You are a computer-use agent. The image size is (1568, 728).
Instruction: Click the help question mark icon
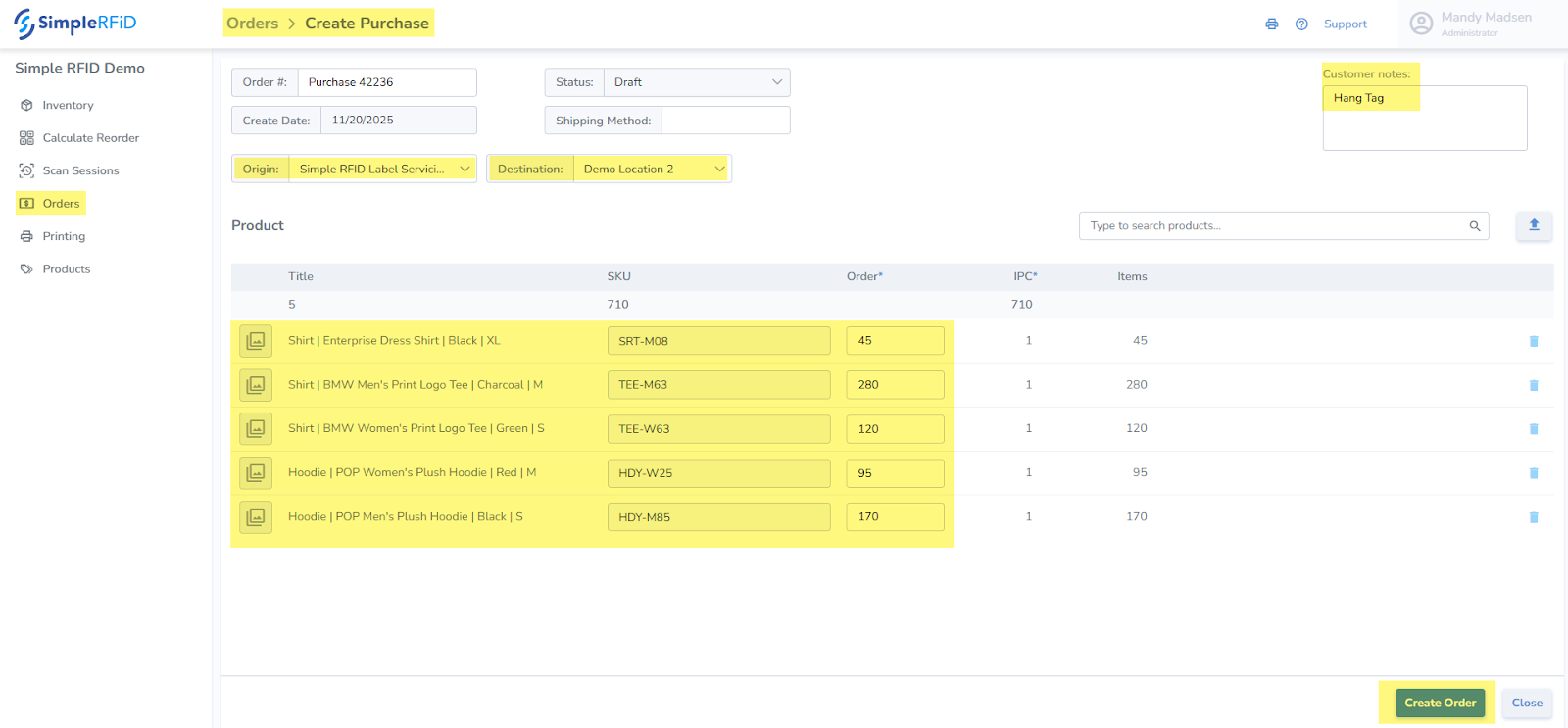coord(1301,24)
